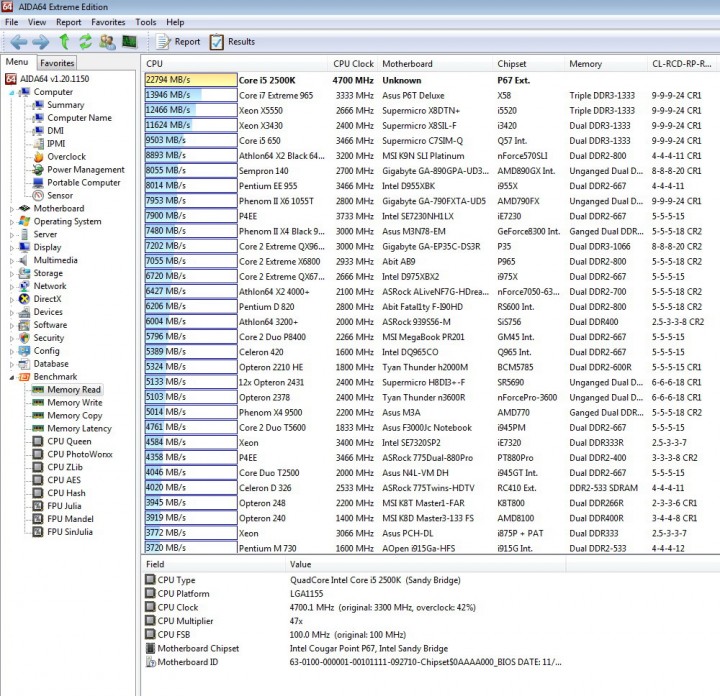
Task: Open the Report toolbar button
Action: [178, 42]
